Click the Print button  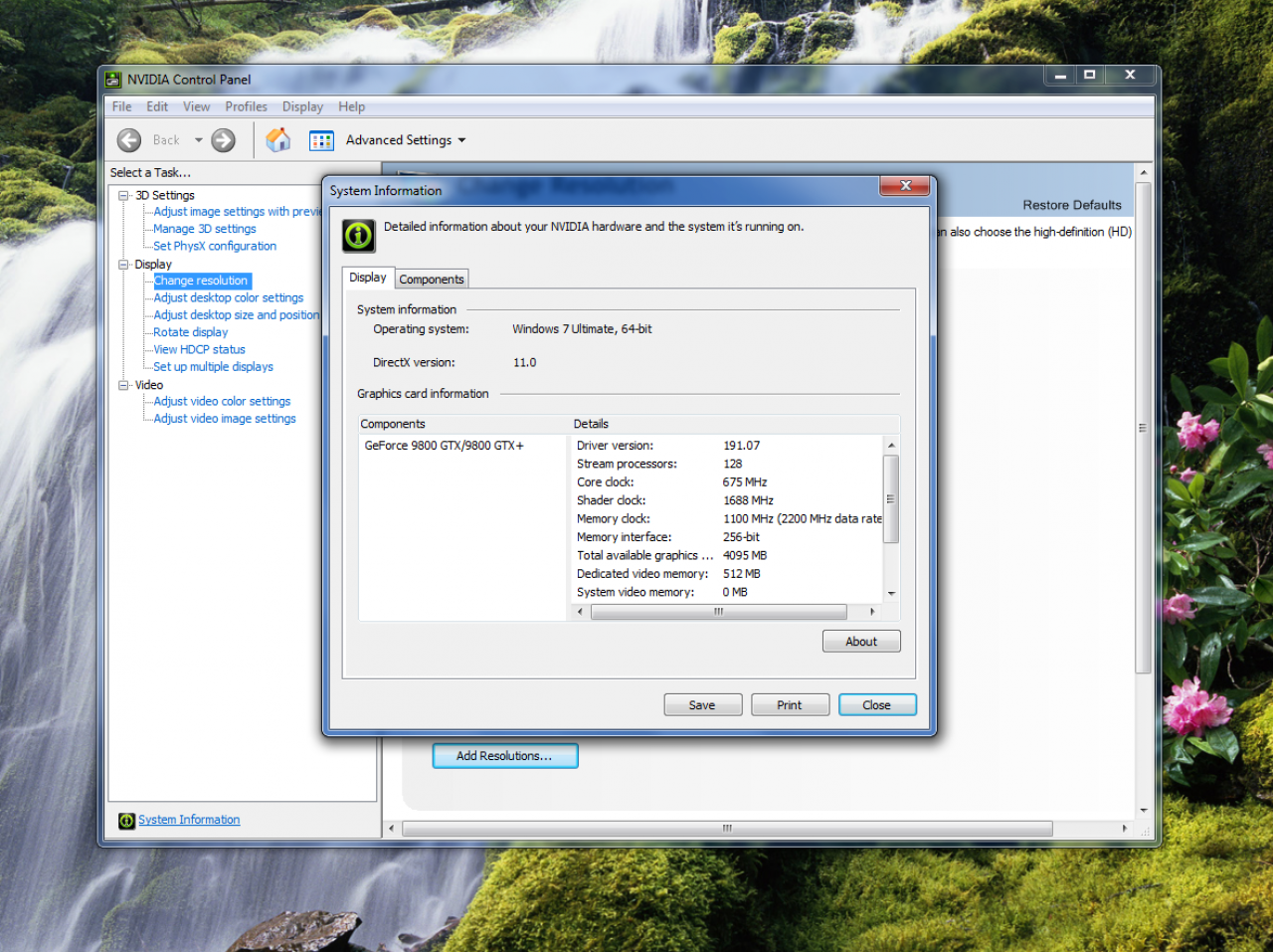click(x=790, y=705)
